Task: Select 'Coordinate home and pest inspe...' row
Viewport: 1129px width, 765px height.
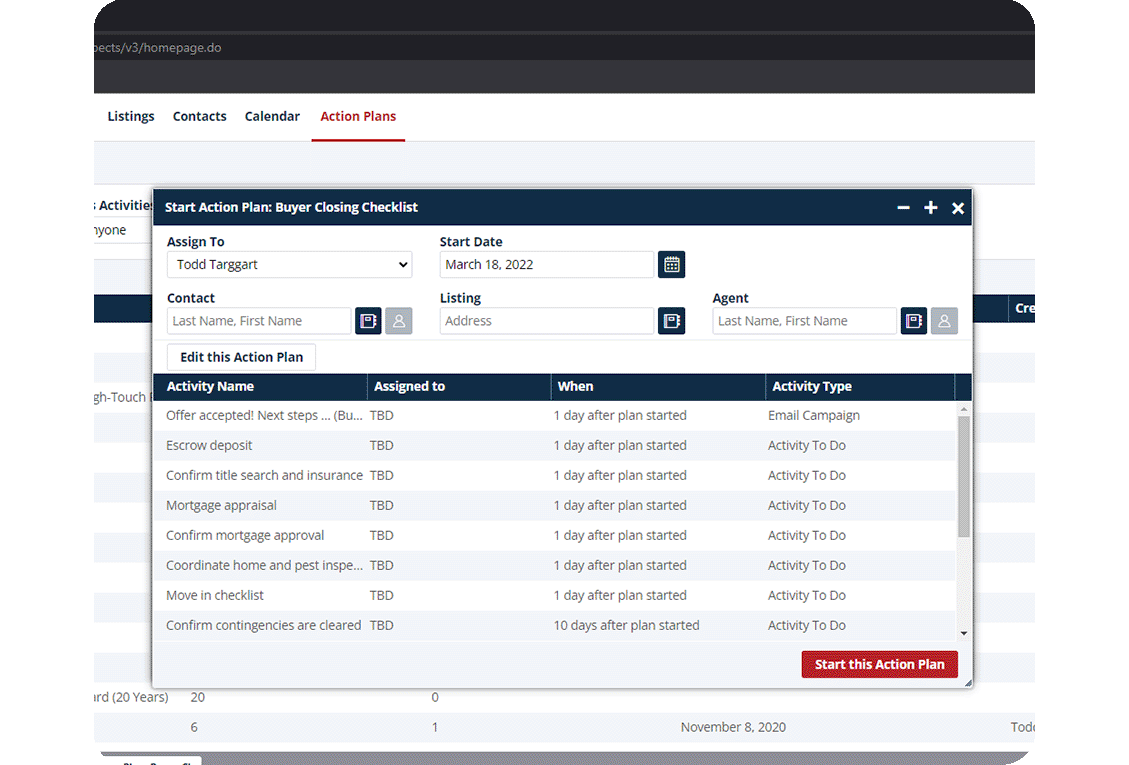Action: point(554,565)
